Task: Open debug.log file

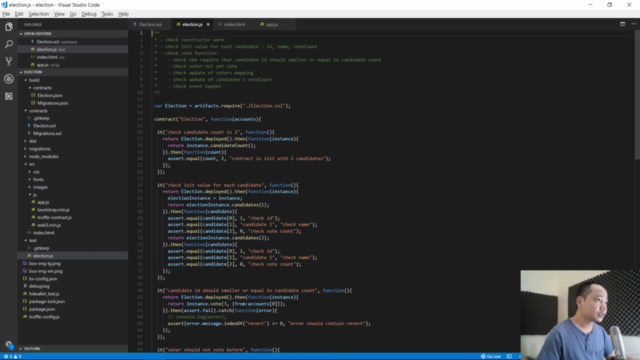Action: click(73, 286)
